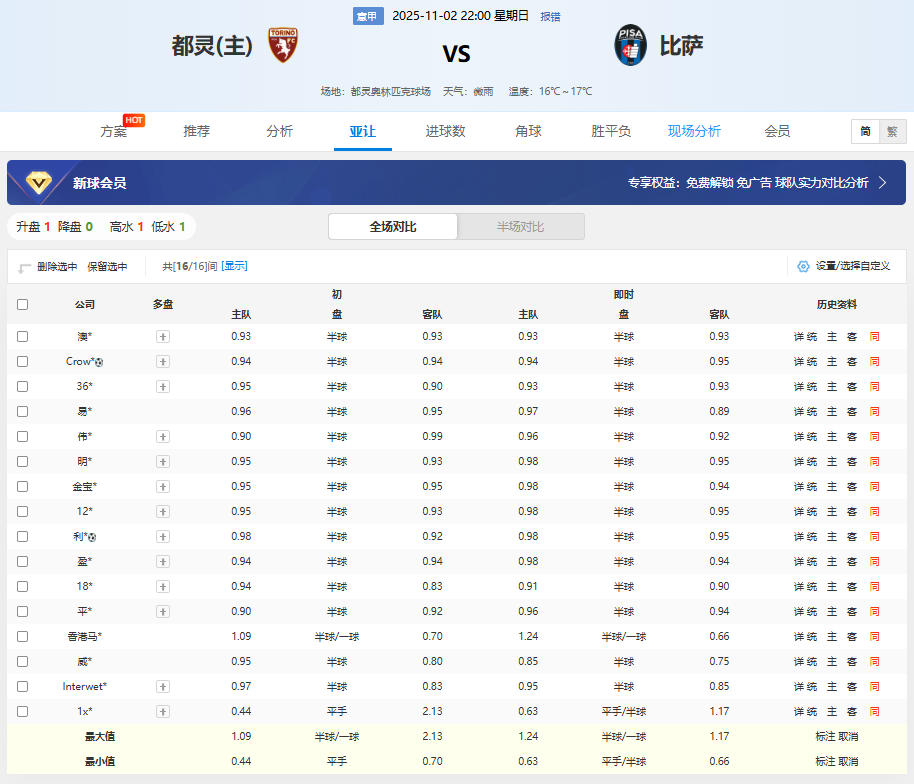914x784 pixels.
Task: Switch to the 进球数 tab
Action: (x=445, y=131)
